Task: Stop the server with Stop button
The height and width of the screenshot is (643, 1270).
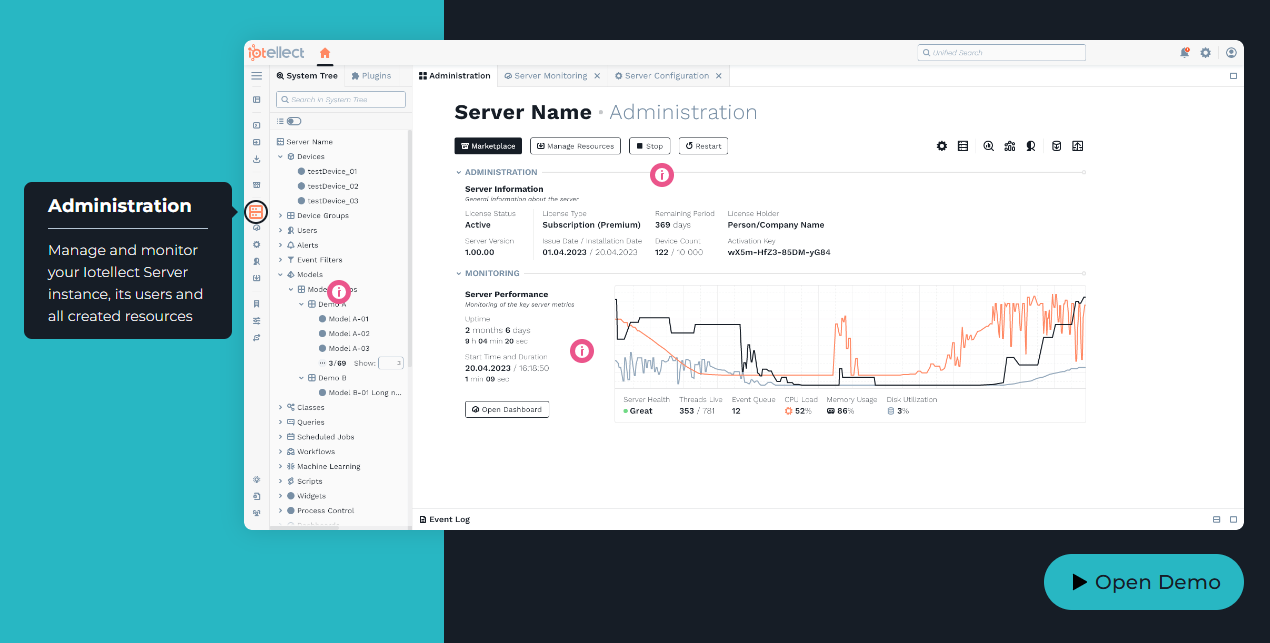Action: [x=650, y=146]
